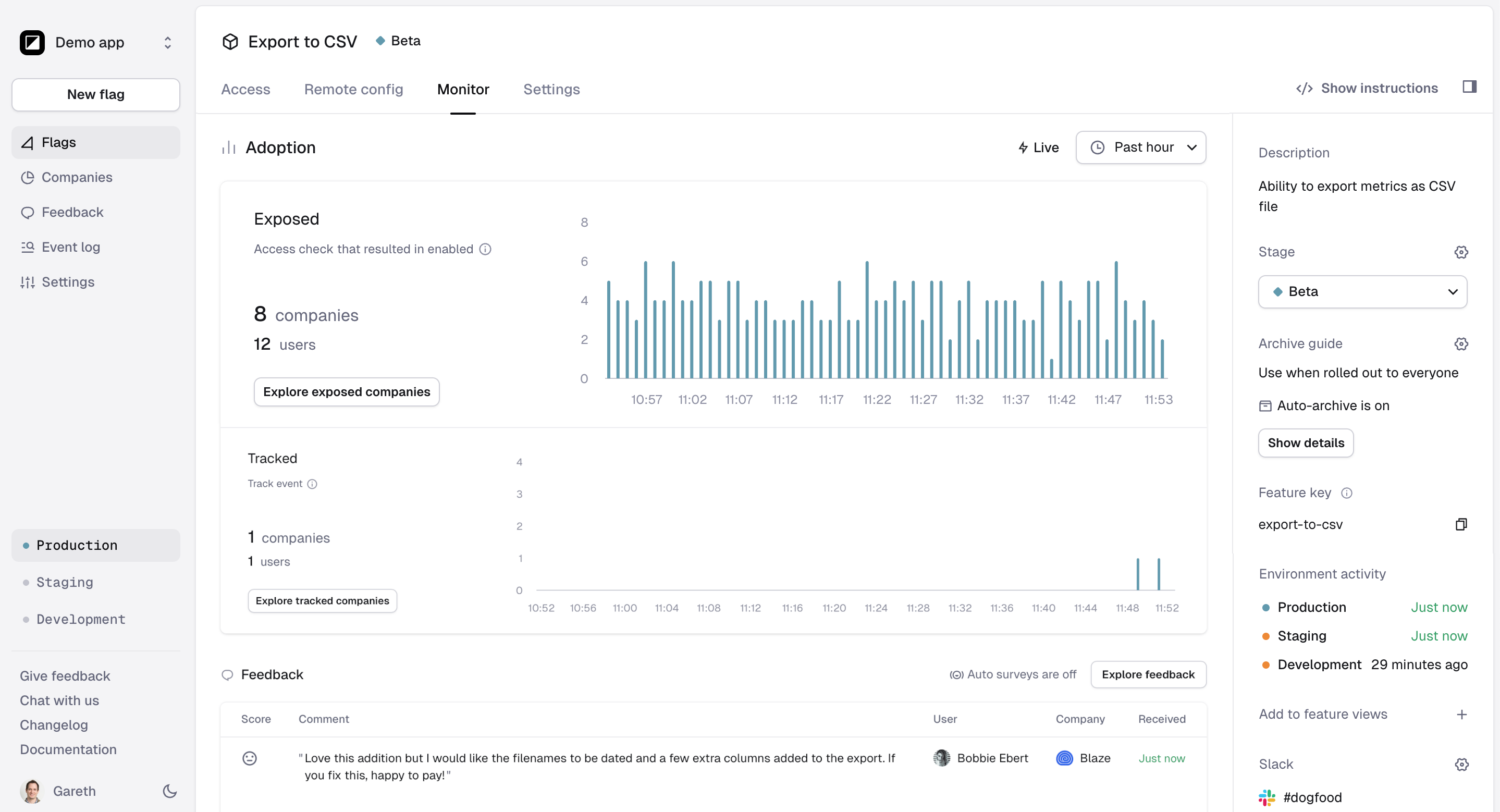Toggle Live updates mode
This screenshot has height=812, width=1500.
point(1038,148)
